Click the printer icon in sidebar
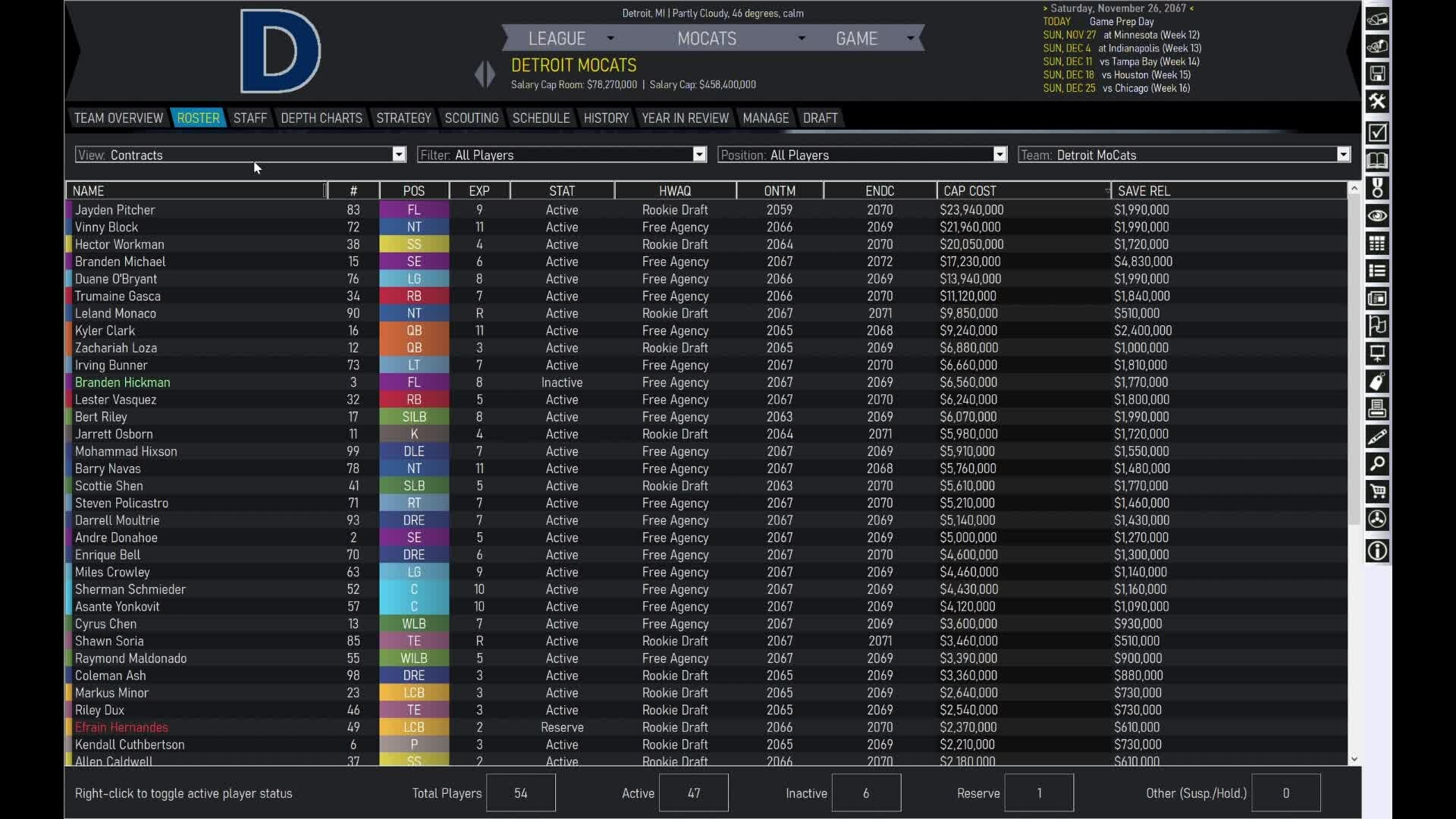This screenshot has height=819, width=1456. [1377, 409]
